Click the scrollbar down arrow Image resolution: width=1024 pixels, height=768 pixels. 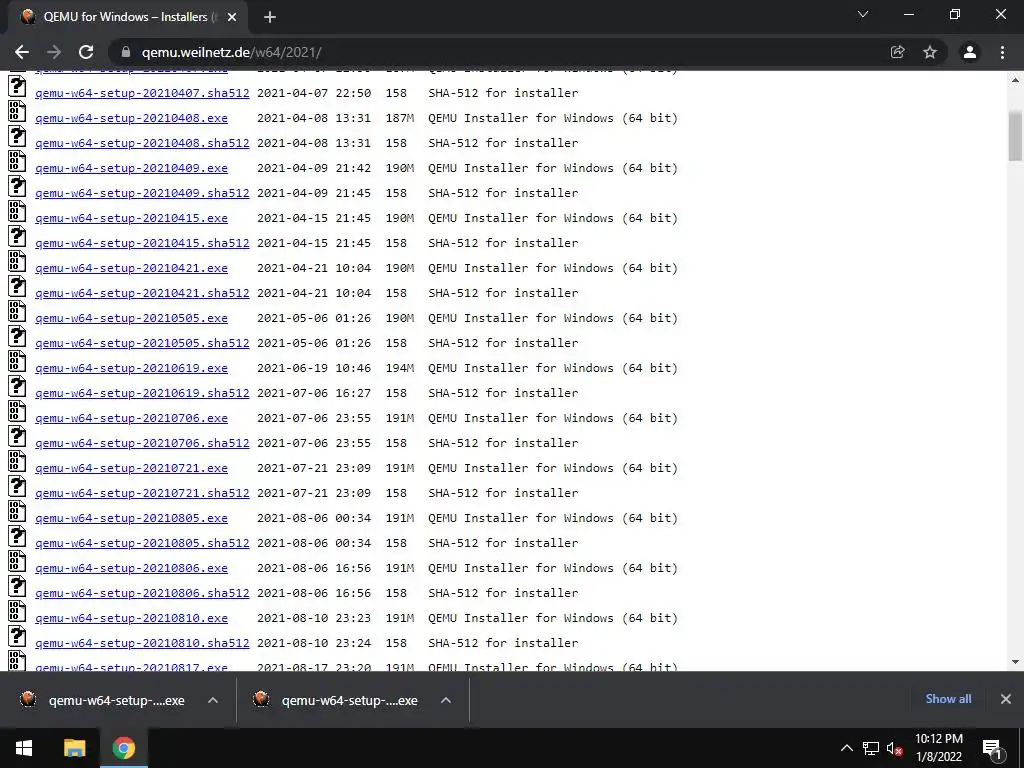pos(1015,662)
